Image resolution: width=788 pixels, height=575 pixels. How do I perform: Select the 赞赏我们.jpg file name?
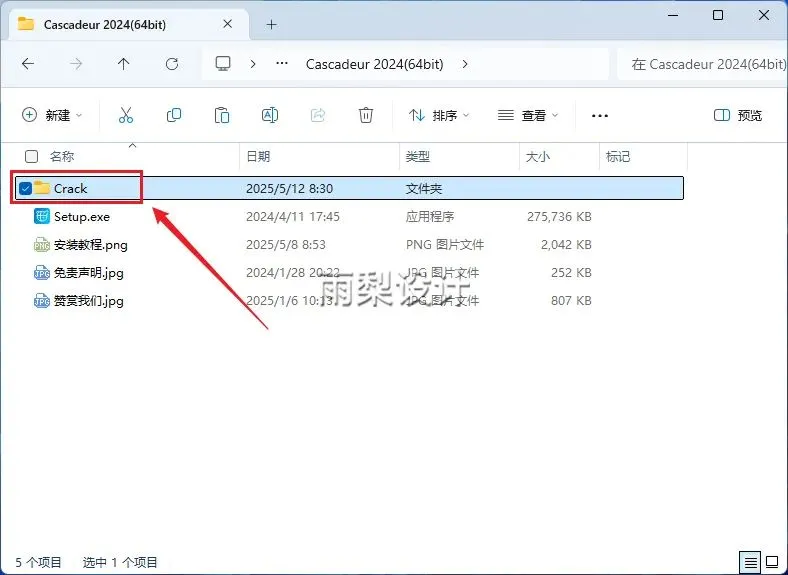point(88,301)
